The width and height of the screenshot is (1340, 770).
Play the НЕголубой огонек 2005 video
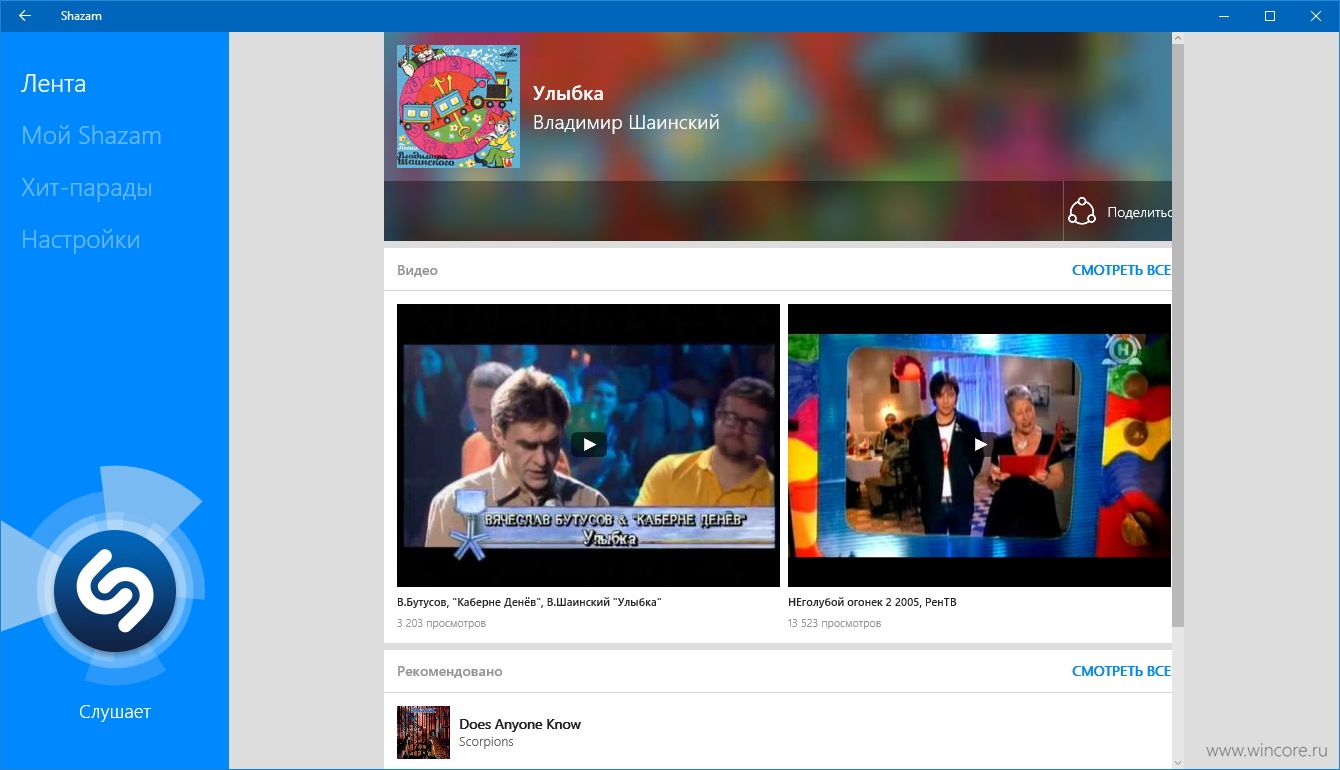pos(979,445)
